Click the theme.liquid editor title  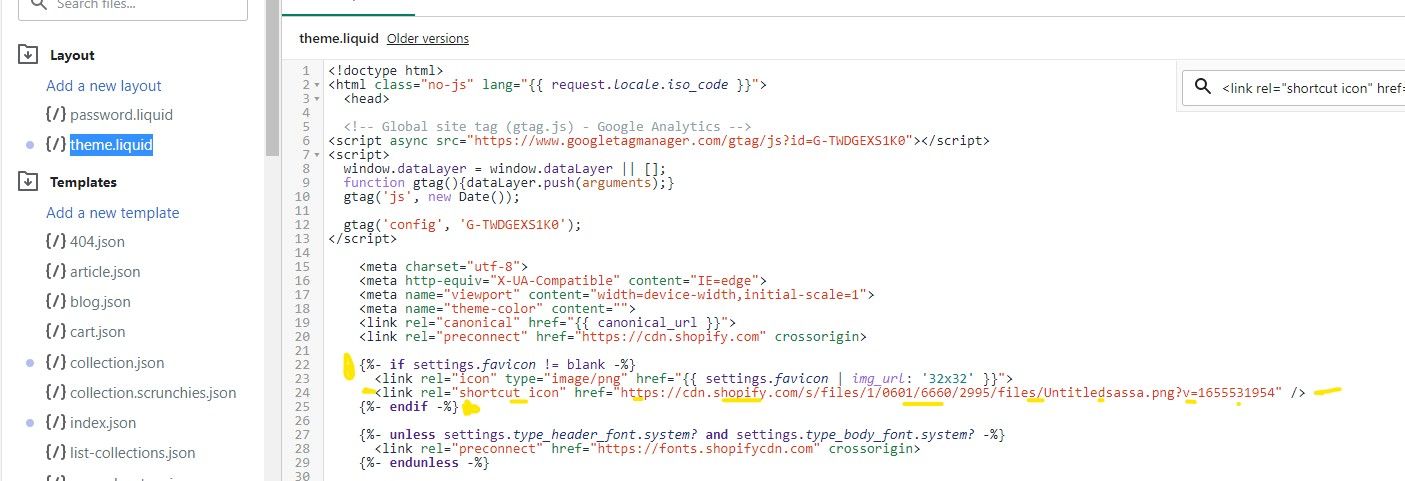click(339, 39)
